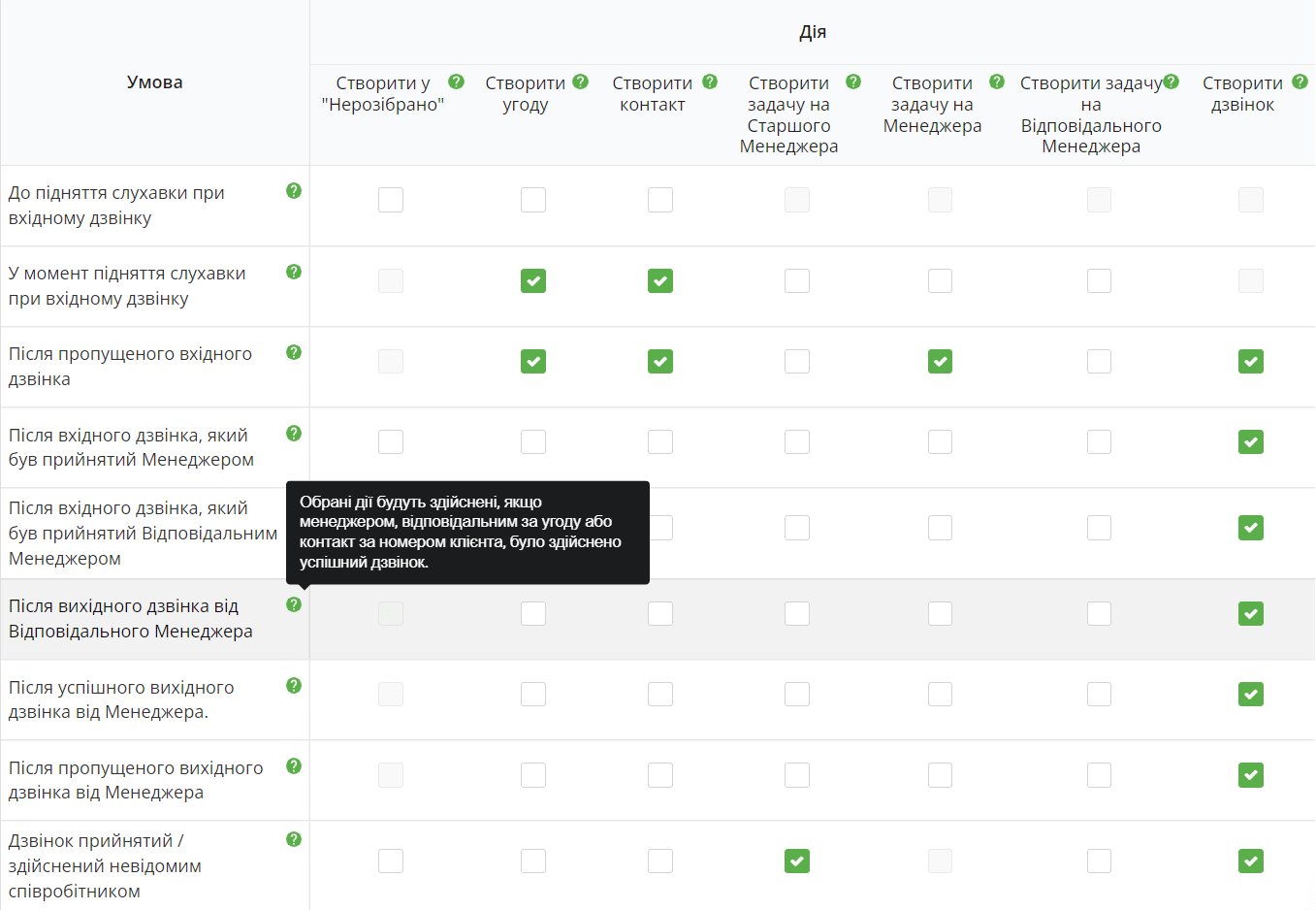Enable "Створити у Нерозібрано" for "До підняття слухавки"

coord(391,200)
